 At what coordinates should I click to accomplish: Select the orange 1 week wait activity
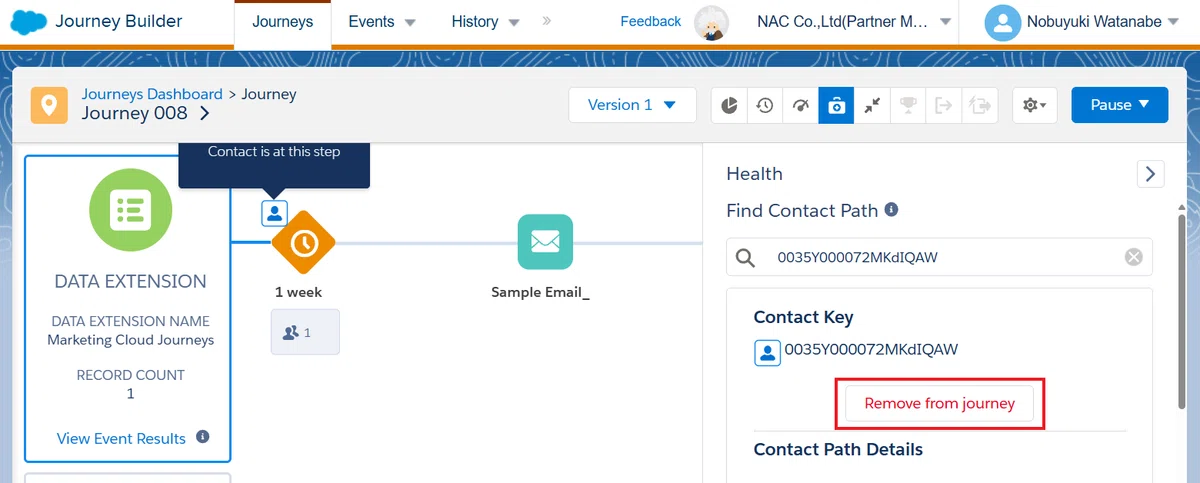point(303,242)
